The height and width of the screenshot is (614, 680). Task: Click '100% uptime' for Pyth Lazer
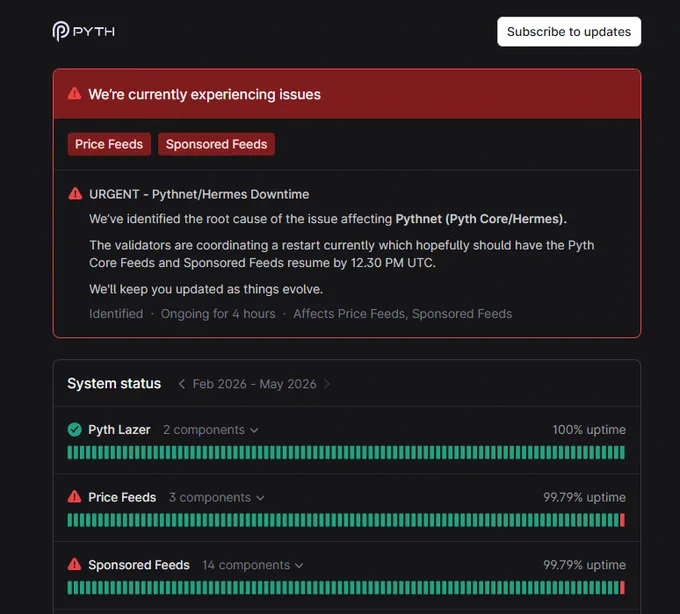pos(589,430)
